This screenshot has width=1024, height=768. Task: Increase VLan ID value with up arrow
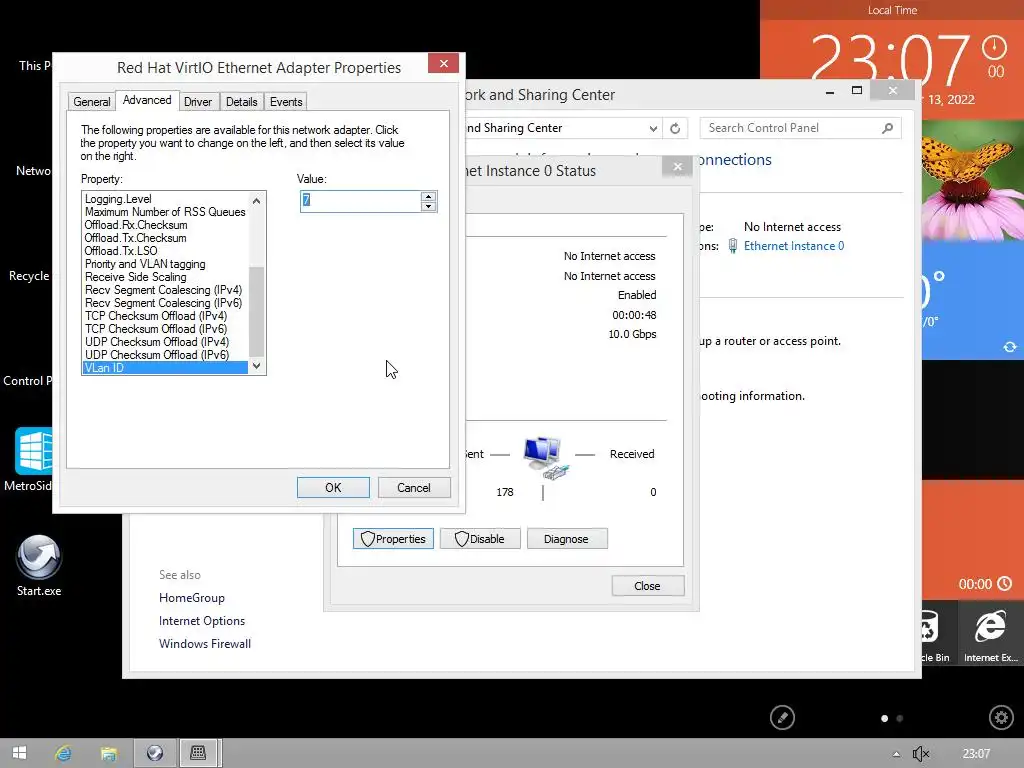(x=428, y=197)
